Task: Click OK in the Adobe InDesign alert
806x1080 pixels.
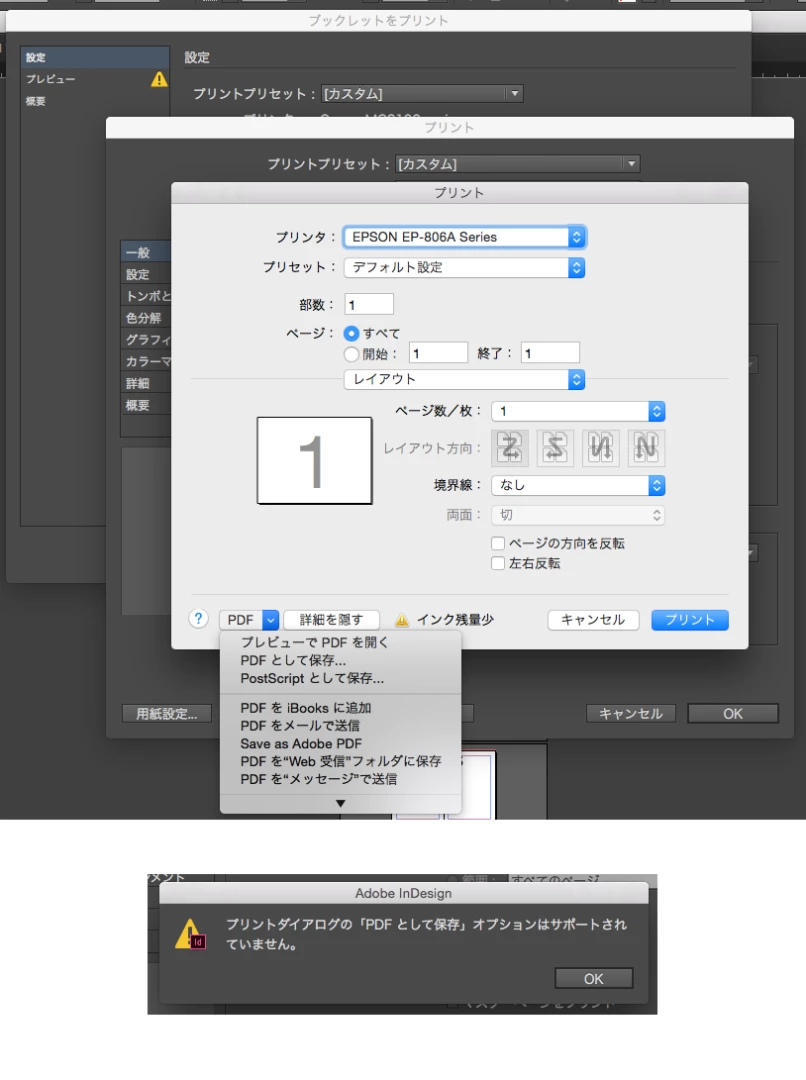Action: pyautogui.click(x=594, y=978)
